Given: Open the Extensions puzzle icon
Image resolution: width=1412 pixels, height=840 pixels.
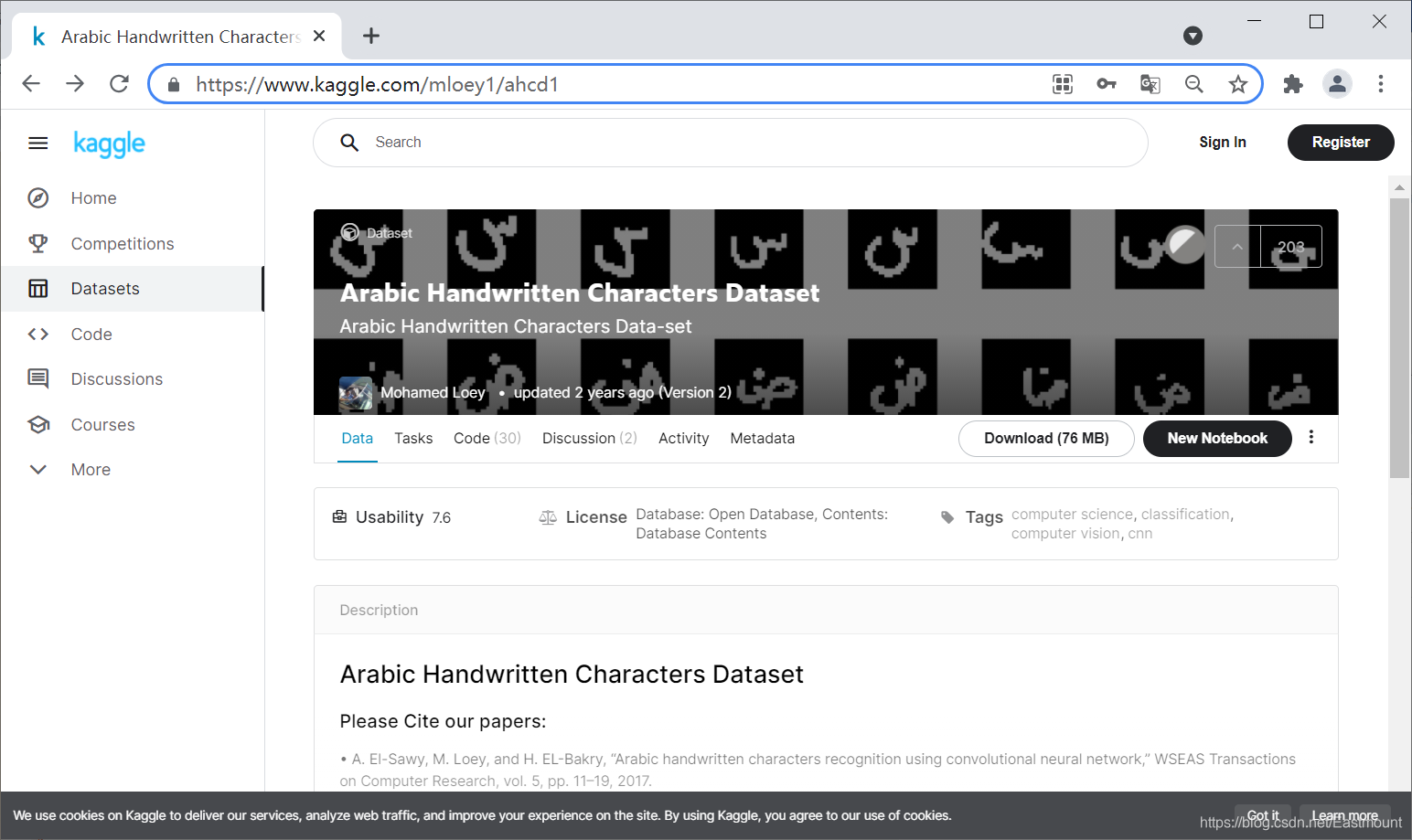Looking at the screenshot, I should 1293,84.
